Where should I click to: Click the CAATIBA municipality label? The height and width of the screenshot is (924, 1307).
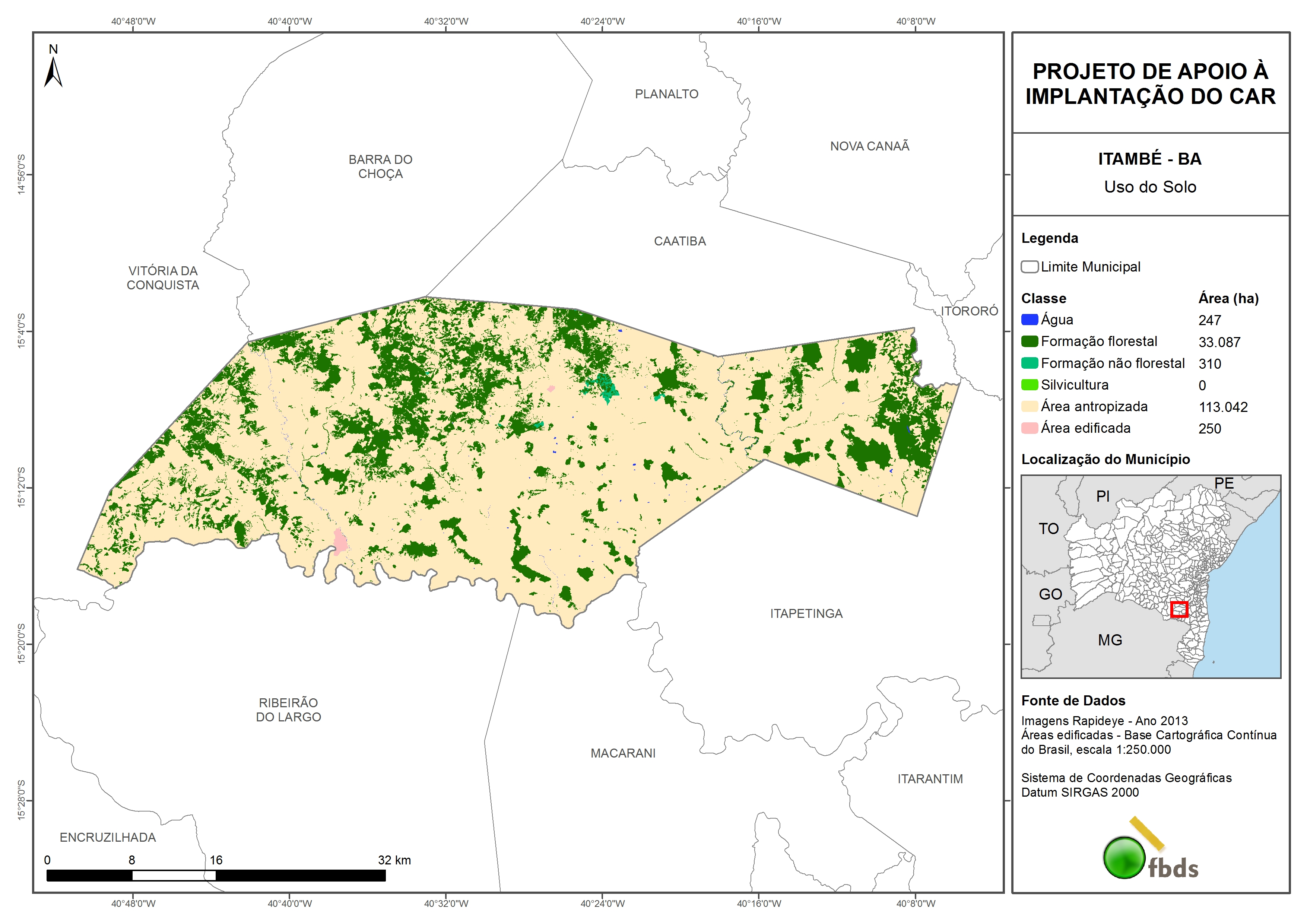(x=680, y=241)
